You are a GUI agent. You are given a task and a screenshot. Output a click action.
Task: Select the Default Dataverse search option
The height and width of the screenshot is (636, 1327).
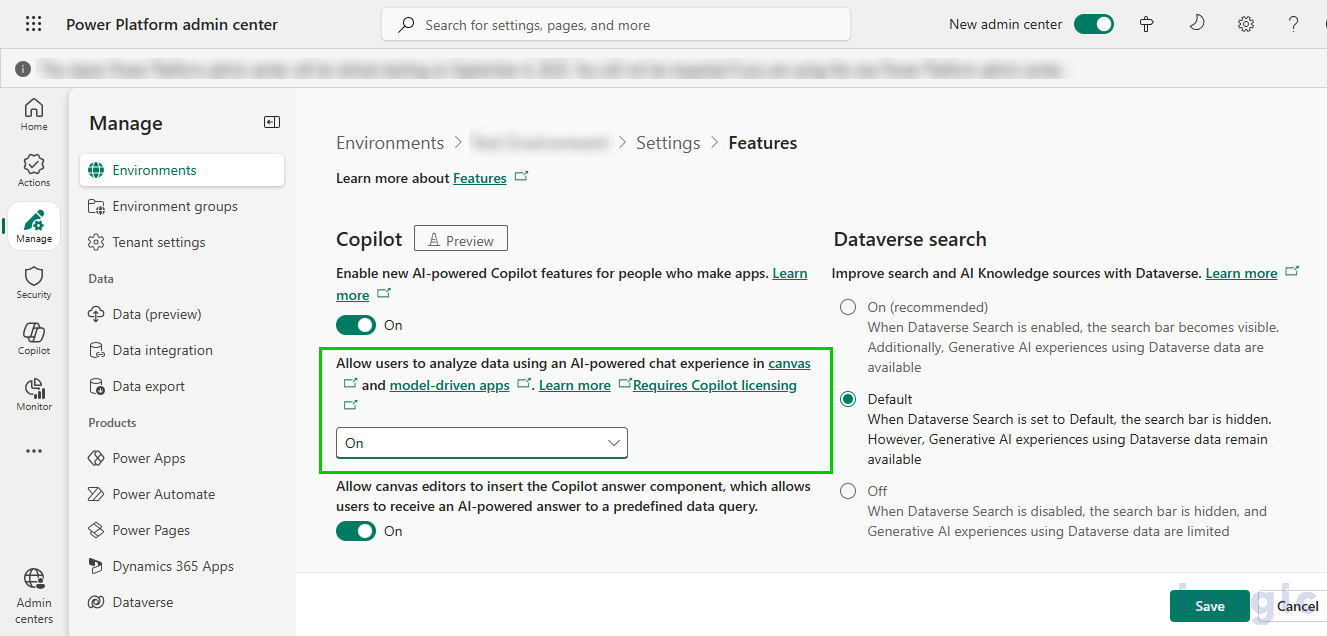pos(848,399)
